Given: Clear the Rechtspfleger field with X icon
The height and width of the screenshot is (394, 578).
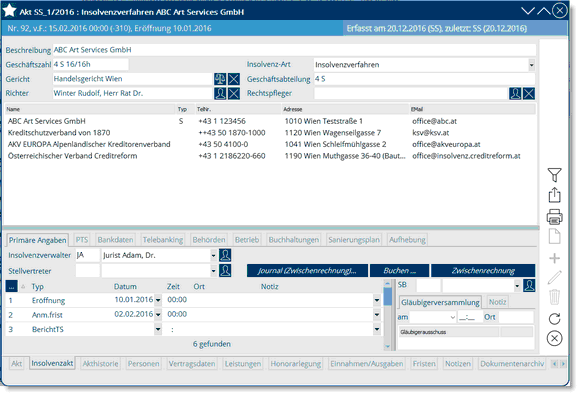Looking at the screenshot, I should pyautogui.click(x=529, y=94).
